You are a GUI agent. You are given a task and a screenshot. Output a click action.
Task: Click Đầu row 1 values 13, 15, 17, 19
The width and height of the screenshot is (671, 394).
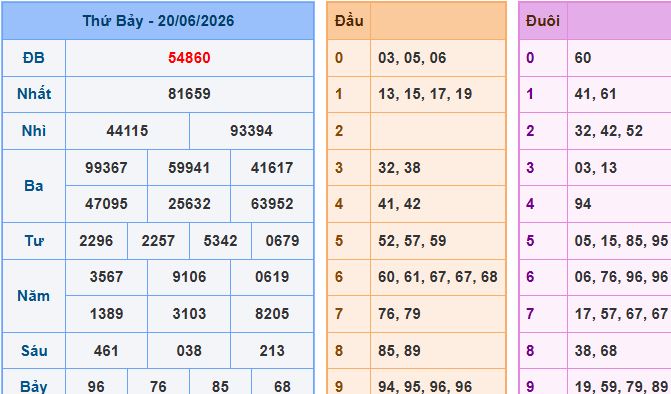click(x=425, y=94)
